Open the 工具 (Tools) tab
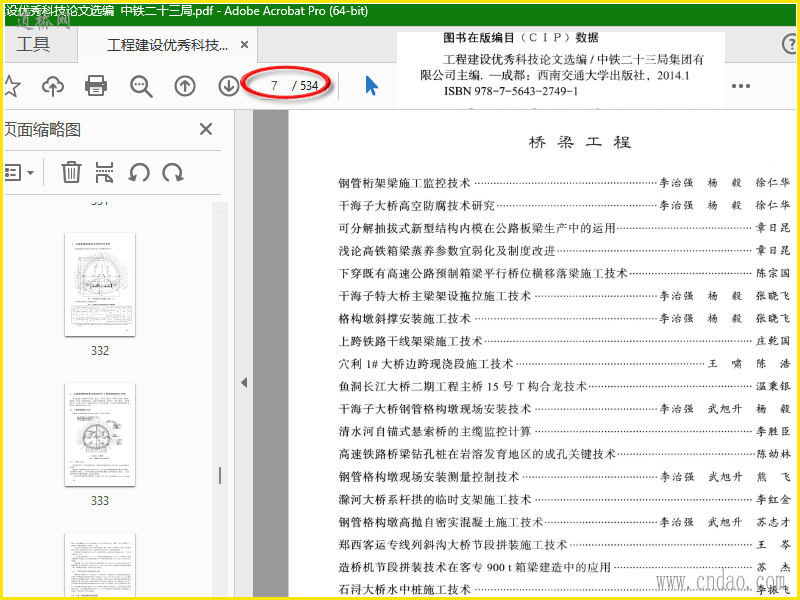The height and width of the screenshot is (600, 800). click(33, 45)
